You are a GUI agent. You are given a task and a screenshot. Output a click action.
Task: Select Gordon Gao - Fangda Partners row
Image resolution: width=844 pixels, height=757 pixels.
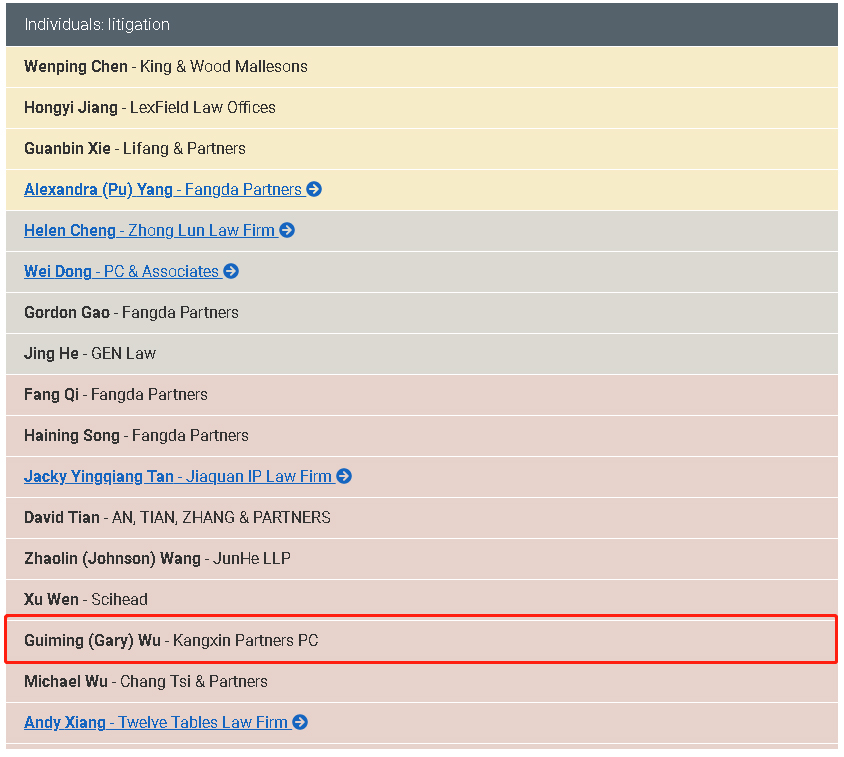[422, 313]
